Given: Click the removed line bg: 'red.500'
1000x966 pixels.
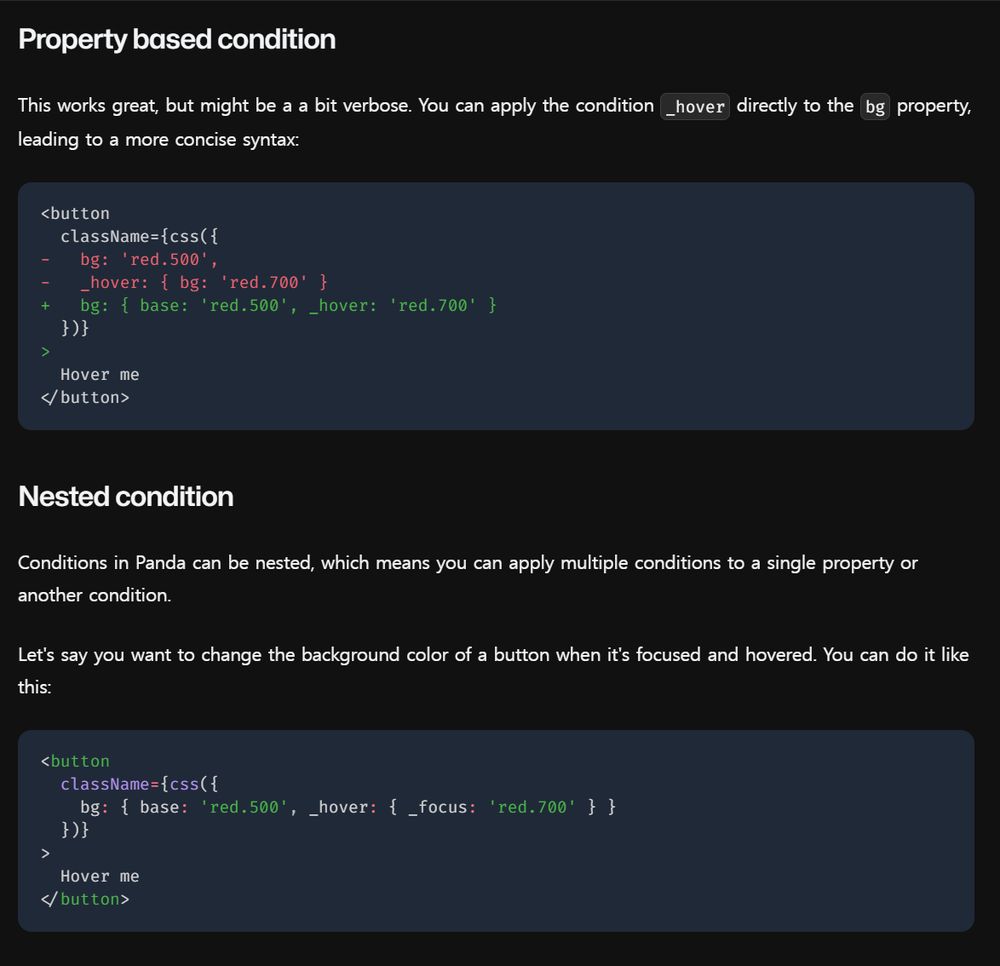Looking at the screenshot, I should click(x=149, y=260).
